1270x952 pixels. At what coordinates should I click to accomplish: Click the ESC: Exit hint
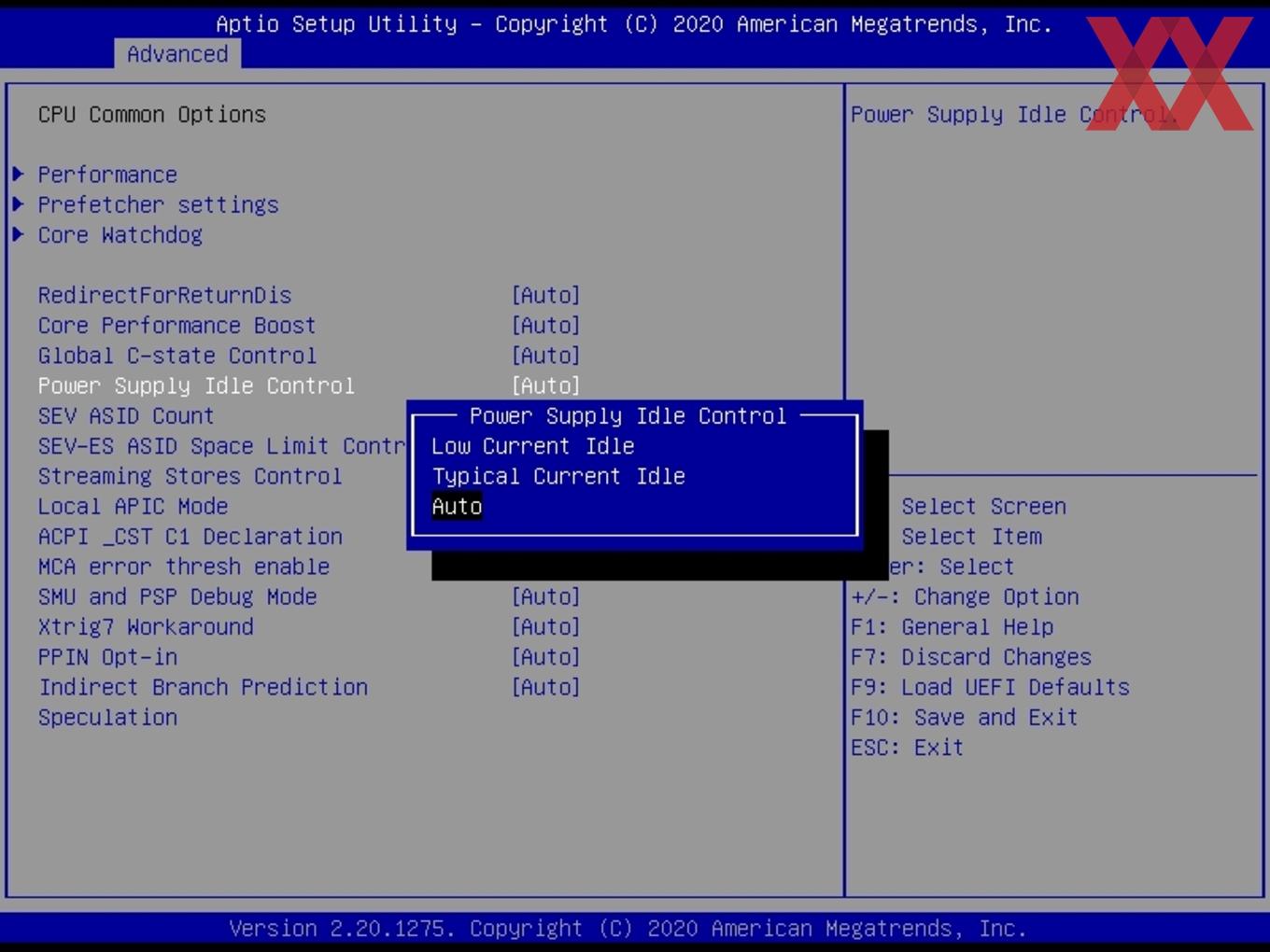[907, 747]
